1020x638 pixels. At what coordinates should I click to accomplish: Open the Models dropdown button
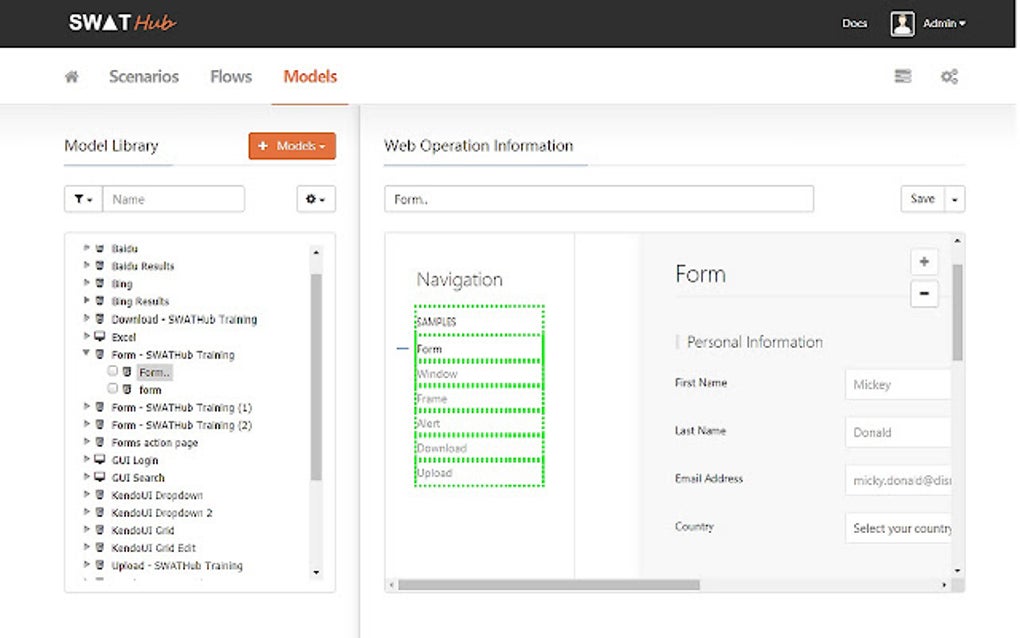point(291,145)
